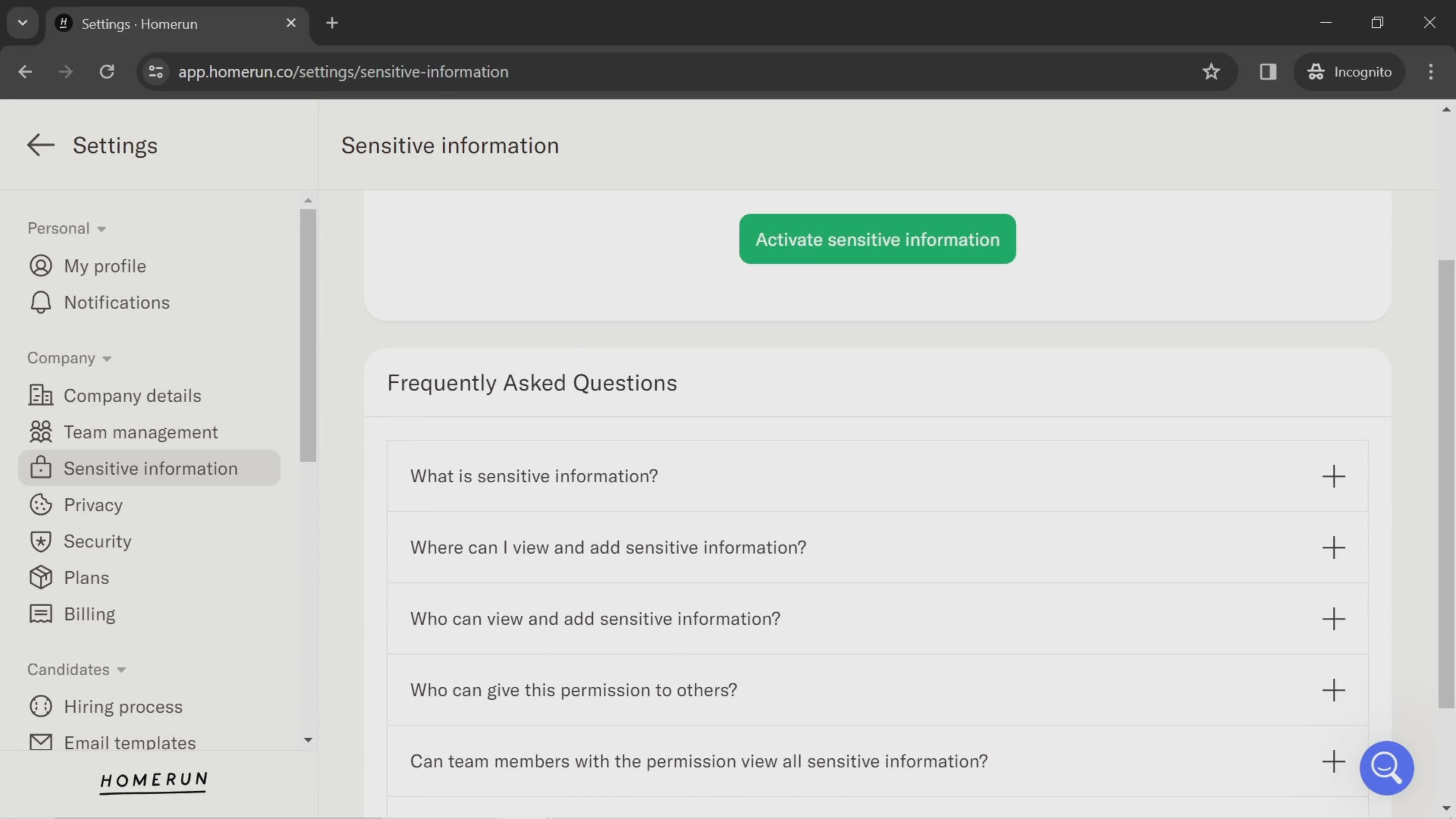
Task: Click the sidebar scrollbar thumb
Action: coord(308,336)
